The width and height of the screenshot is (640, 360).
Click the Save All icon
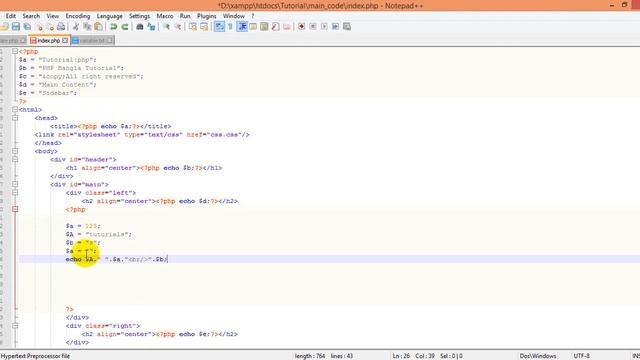[x=27, y=27]
